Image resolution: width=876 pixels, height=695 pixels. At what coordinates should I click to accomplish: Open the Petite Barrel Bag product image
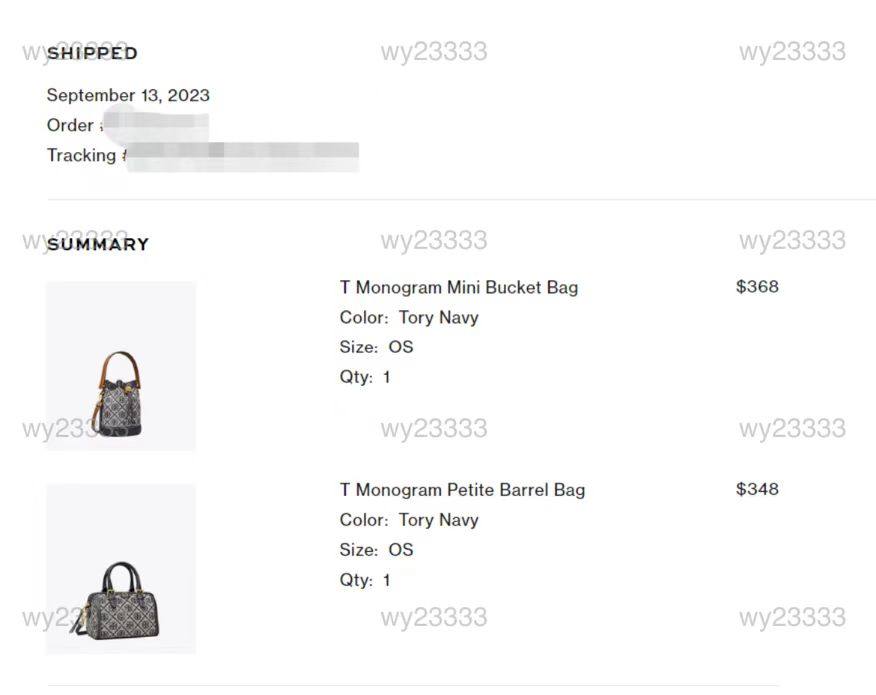tap(121, 569)
